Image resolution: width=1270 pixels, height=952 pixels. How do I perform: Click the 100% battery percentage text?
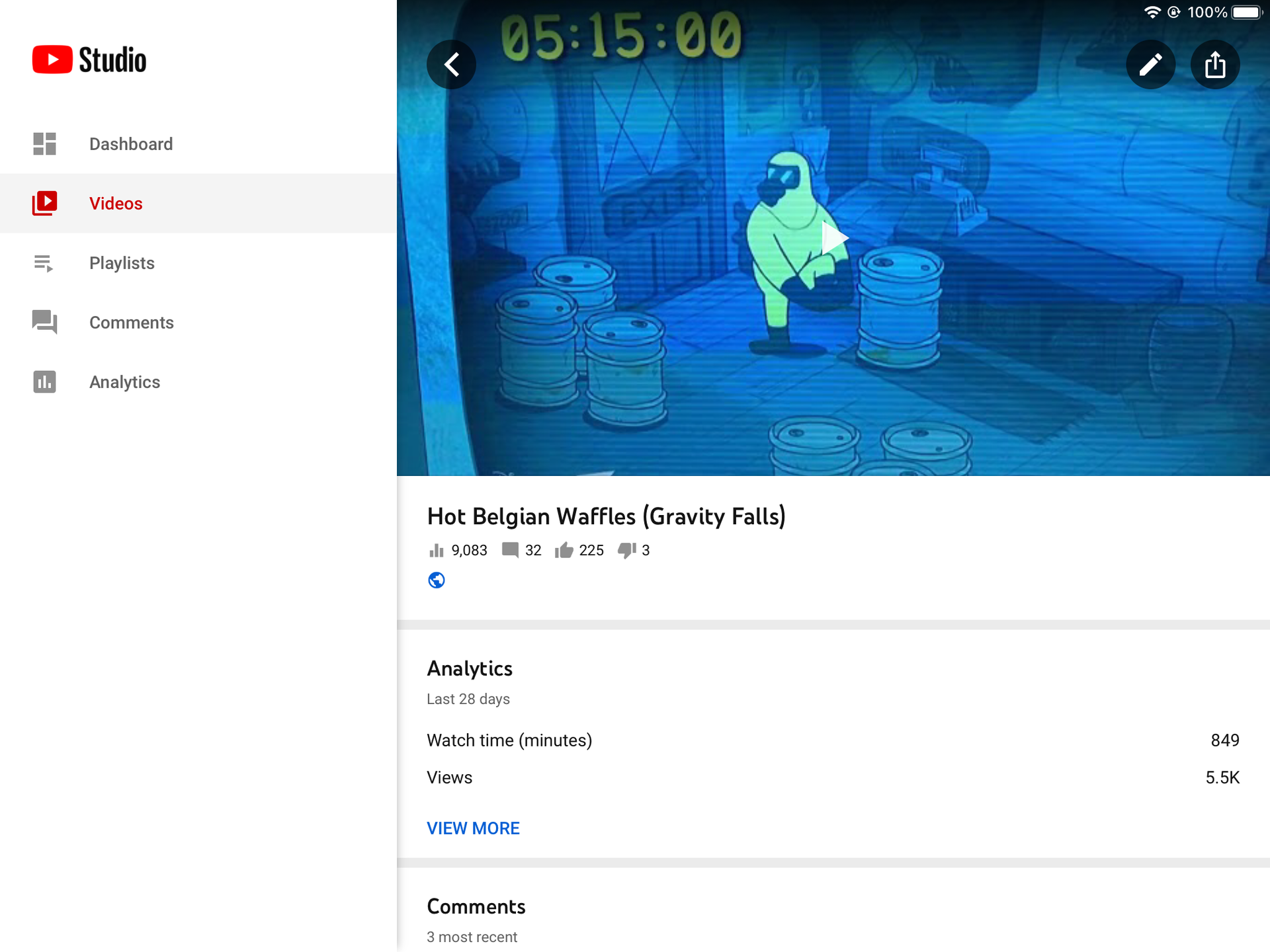coord(1207,12)
